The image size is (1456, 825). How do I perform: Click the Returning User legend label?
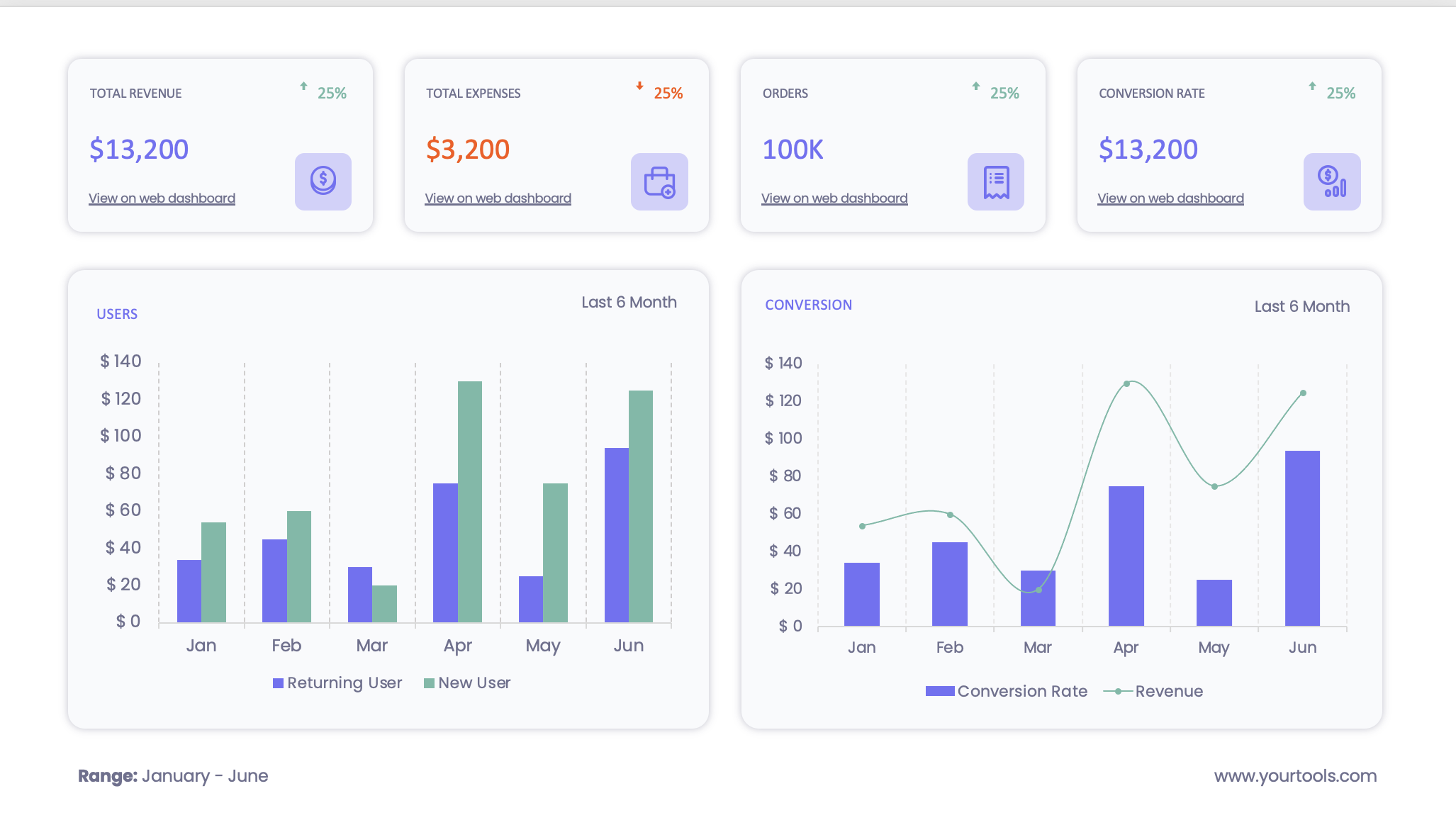coord(345,683)
